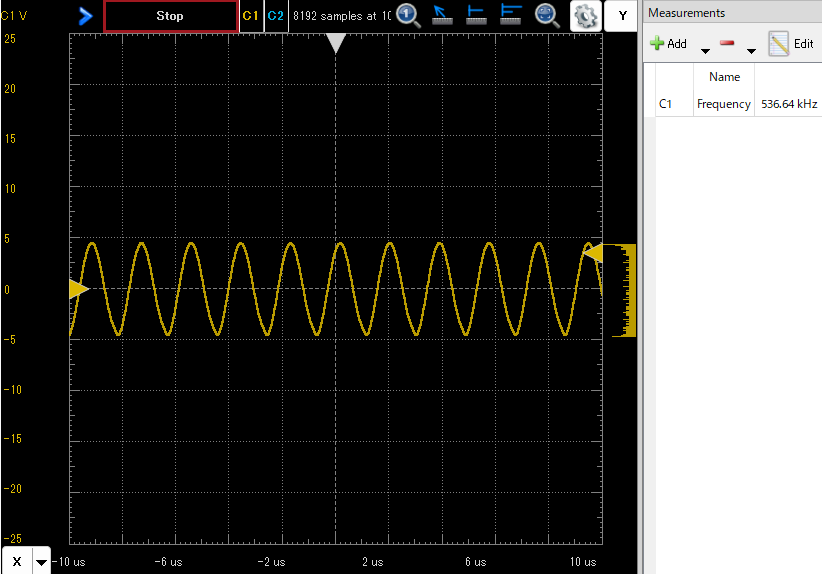Click the yellow C1 zero-level marker
This screenshot has height=574, width=822.
(x=79, y=289)
